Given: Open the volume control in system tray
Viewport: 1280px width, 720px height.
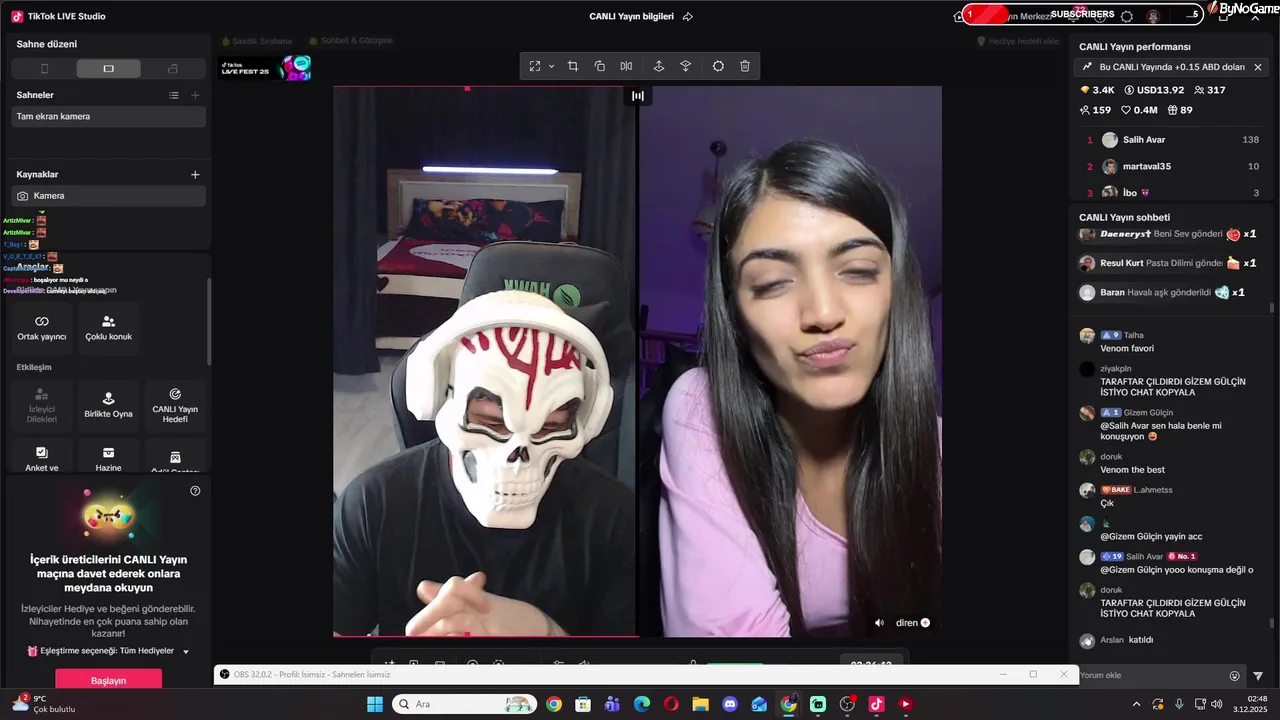Looking at the screenshot, I should tap(1217, 704).
